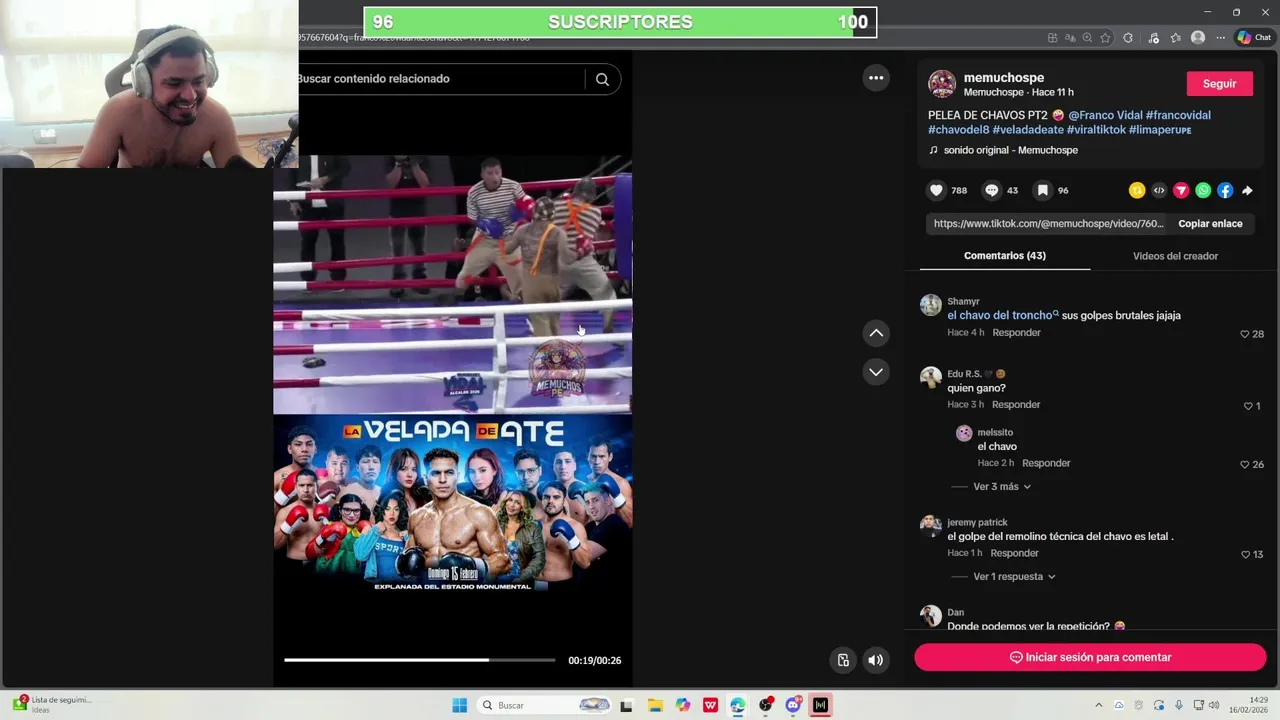Open Edge settings three-dot menu
1280x720 pixels.
tap(1220, 38)
